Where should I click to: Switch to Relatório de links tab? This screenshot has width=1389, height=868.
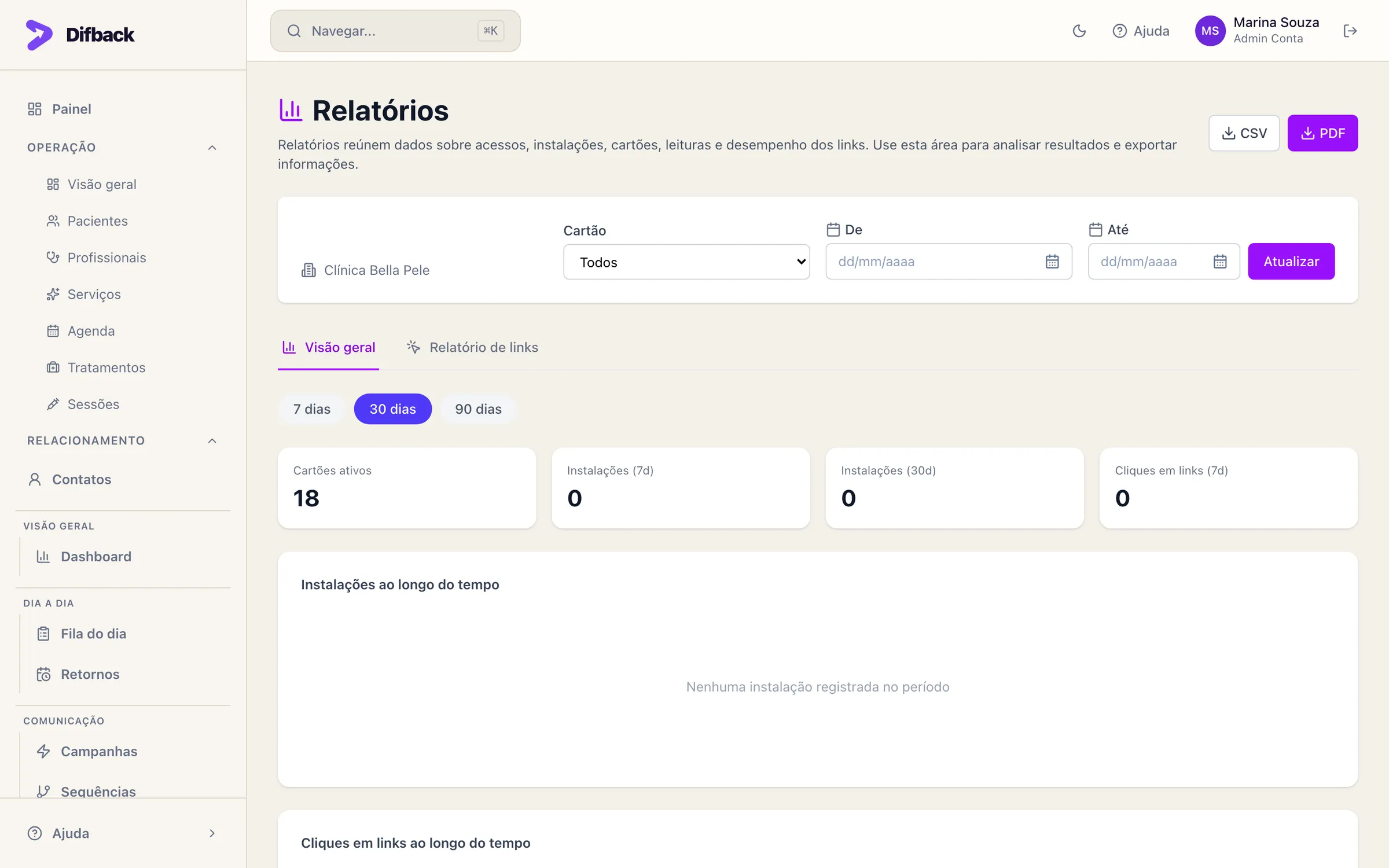coord(472,347)
